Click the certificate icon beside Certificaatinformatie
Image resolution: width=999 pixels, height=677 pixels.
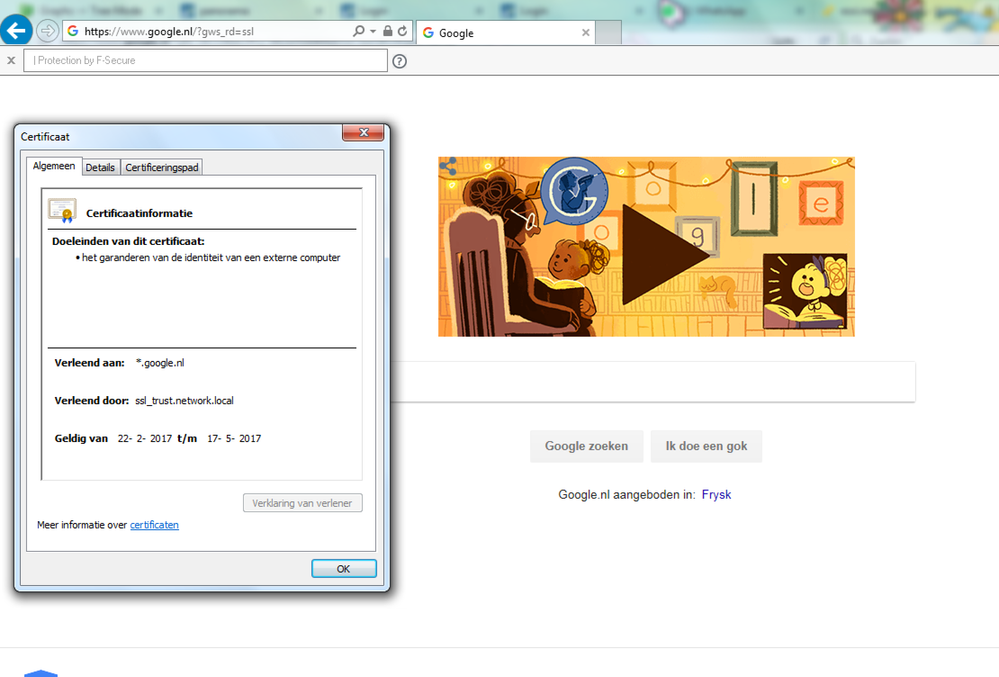pyautogui.click(x=62, y=210)
